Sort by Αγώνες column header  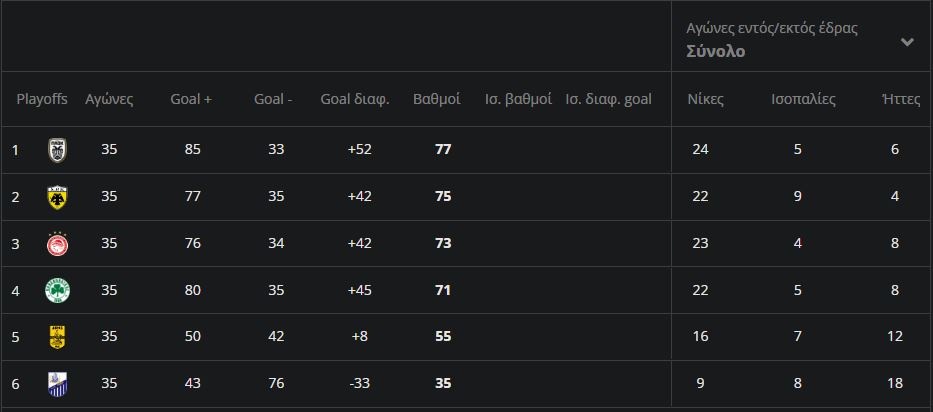109,99
